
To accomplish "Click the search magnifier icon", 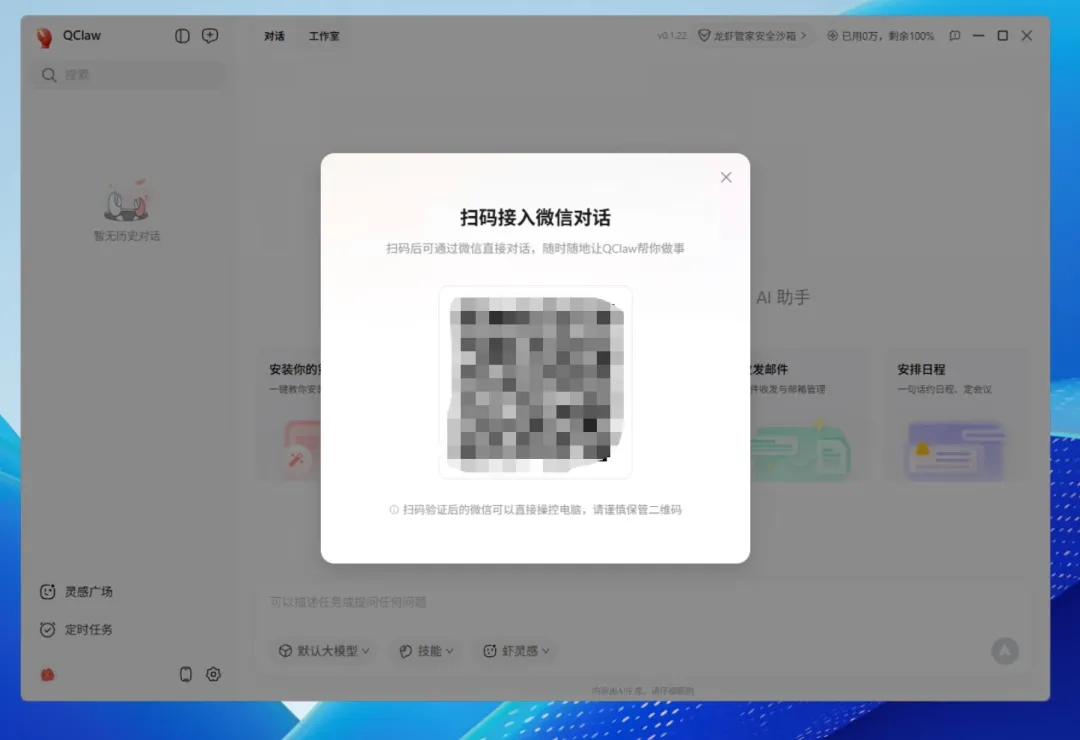I will [49, 74].
